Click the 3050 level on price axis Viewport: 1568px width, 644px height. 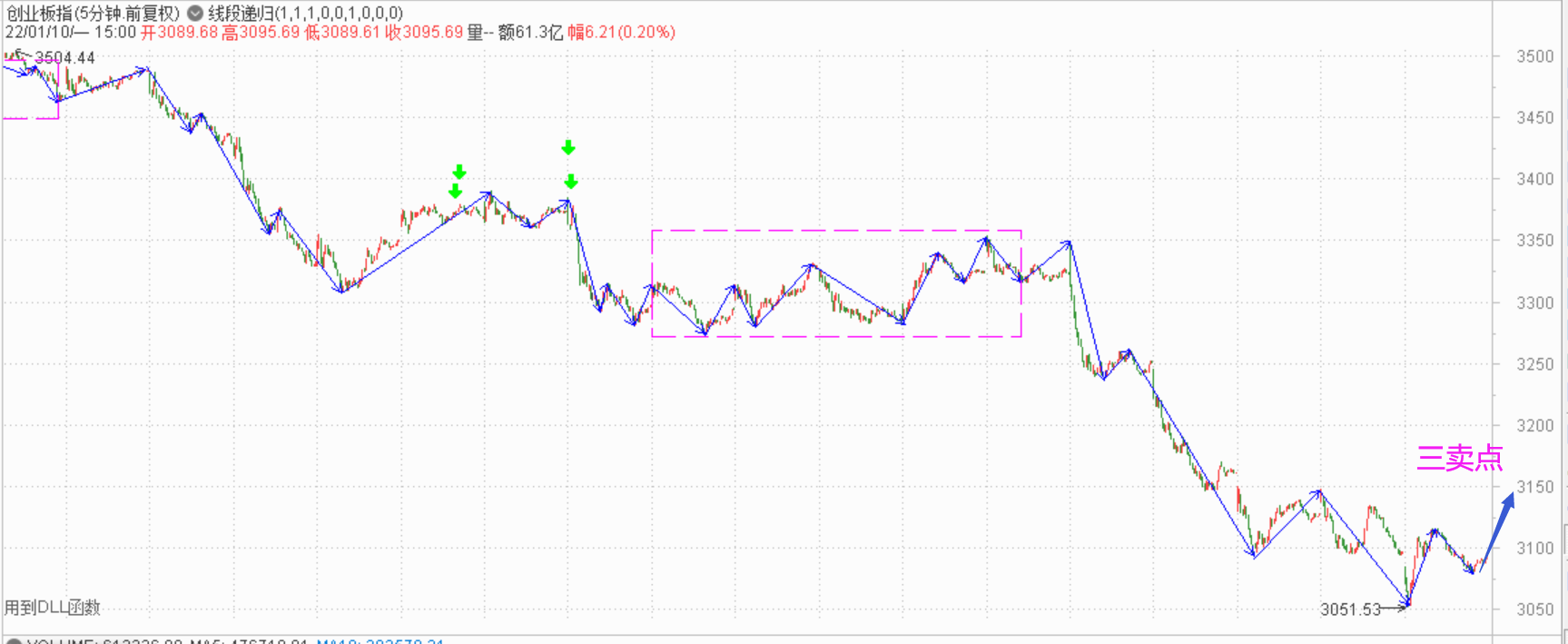coord(1534,609)
